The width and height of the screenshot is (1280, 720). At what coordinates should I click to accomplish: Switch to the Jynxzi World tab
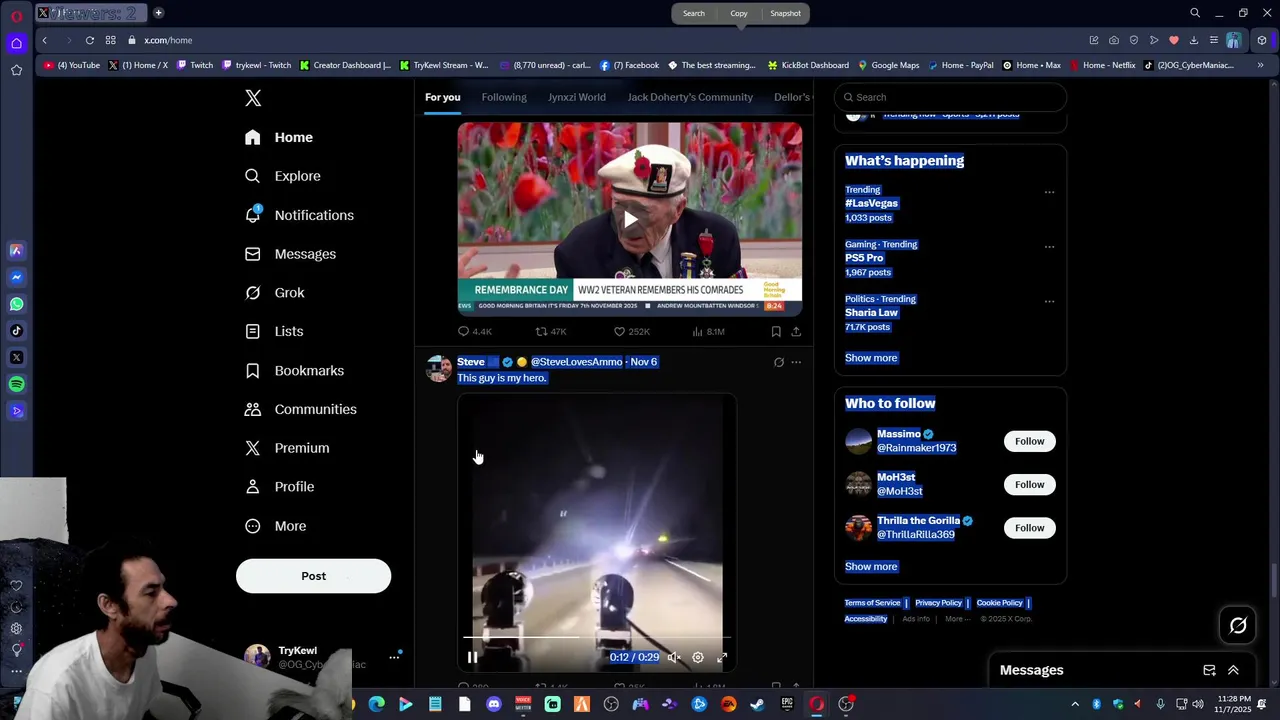coord(577,97)
